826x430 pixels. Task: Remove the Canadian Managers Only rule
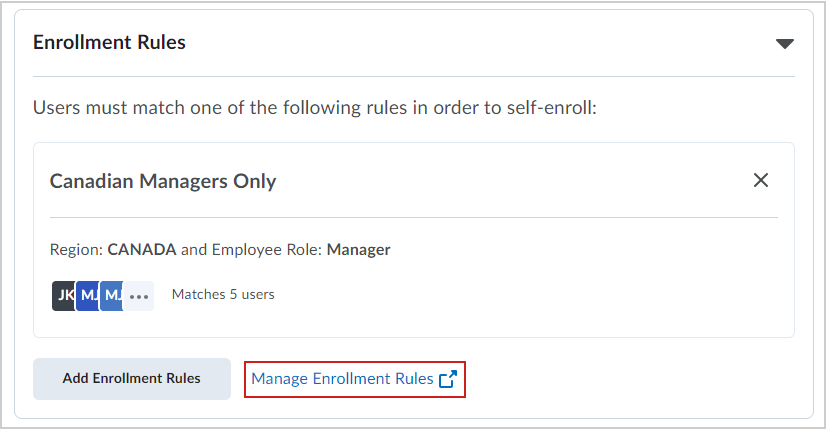click(x=761, y=180)
